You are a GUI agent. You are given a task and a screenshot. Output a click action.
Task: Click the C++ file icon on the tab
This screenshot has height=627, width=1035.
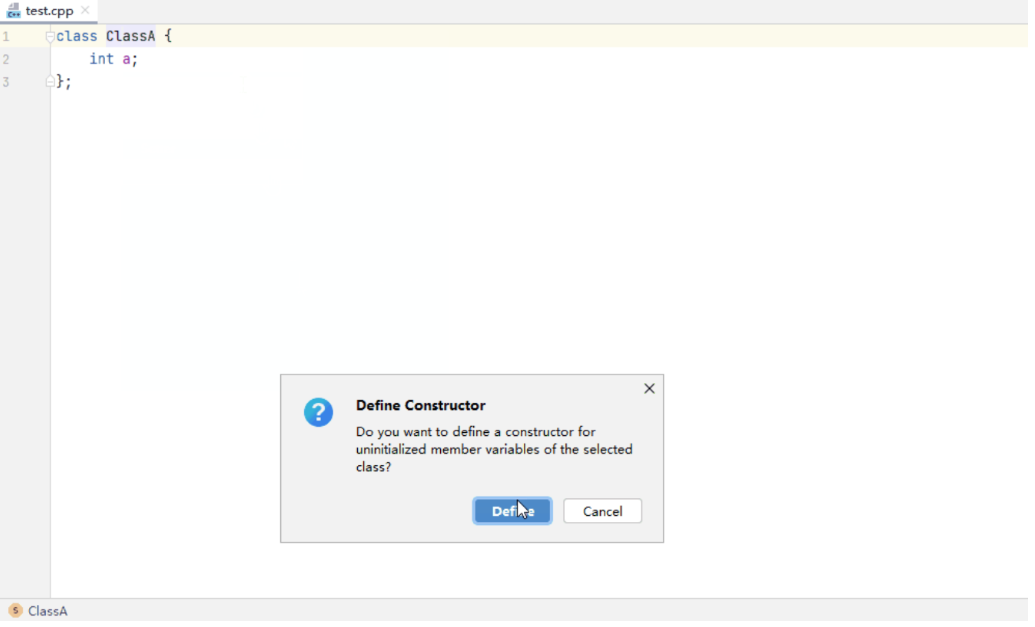tap(14, 11)
